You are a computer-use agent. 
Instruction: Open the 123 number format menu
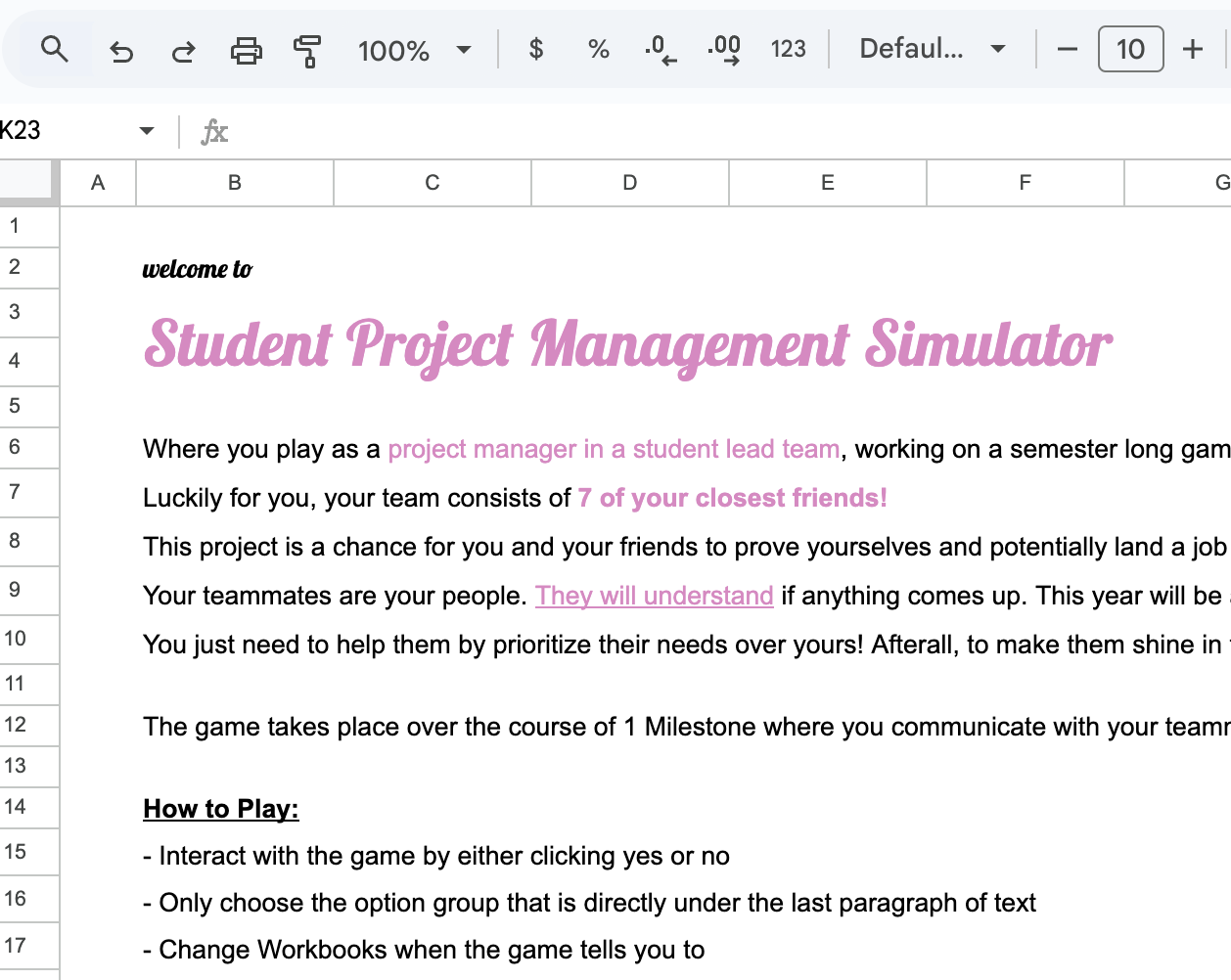788,48
